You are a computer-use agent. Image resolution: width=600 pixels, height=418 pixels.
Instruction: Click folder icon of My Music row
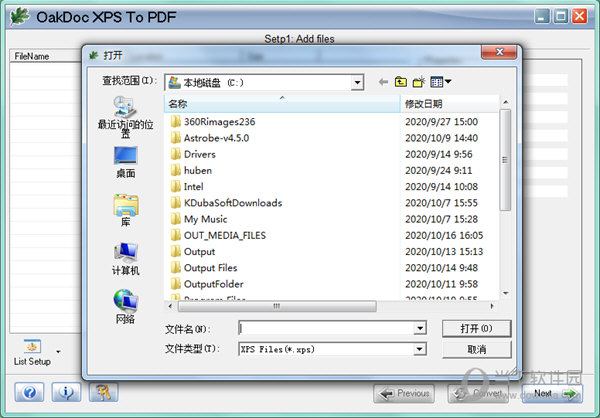pos(176,219)
